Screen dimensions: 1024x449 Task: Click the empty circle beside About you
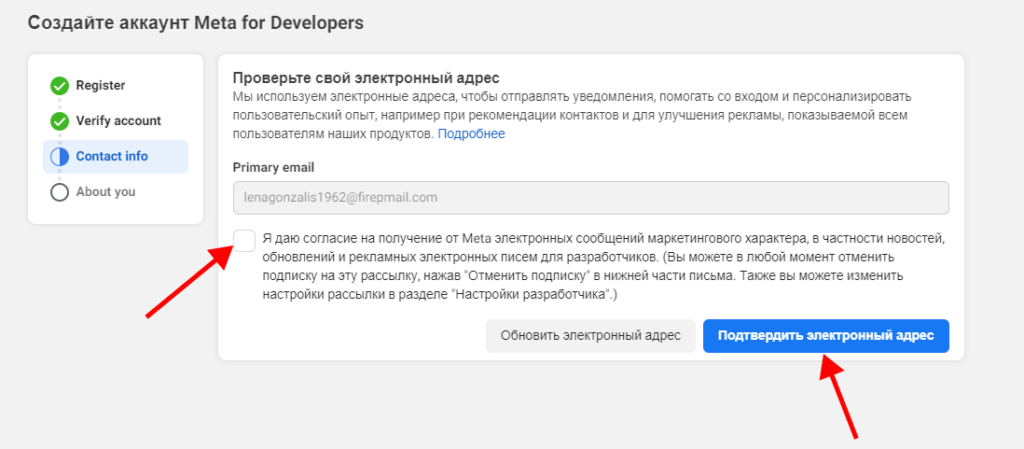[x=59, y=192]
